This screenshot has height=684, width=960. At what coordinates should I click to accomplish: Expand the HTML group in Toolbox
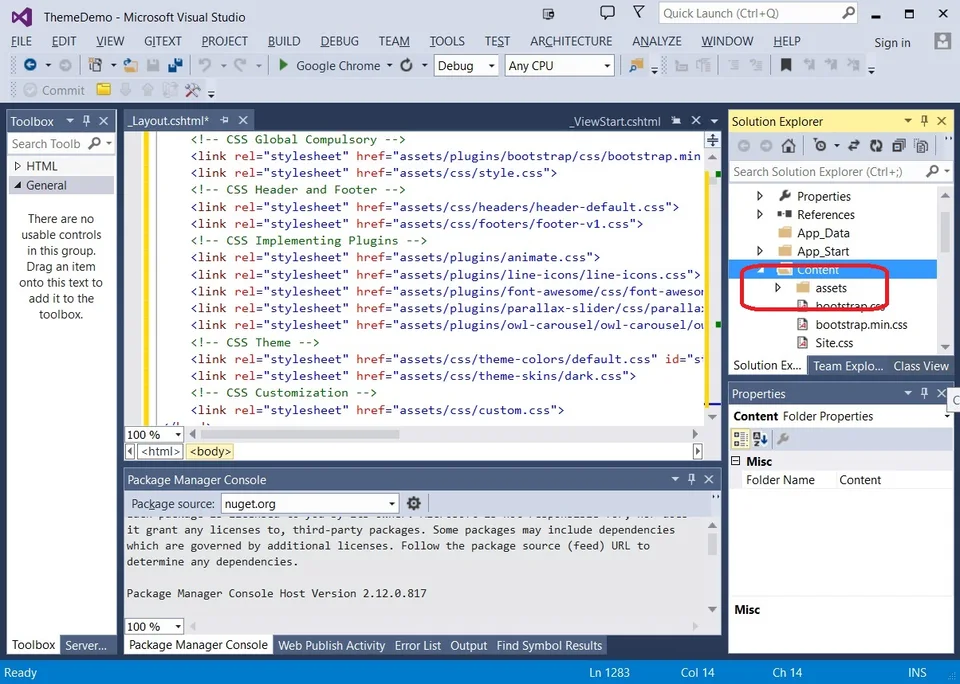17,166
